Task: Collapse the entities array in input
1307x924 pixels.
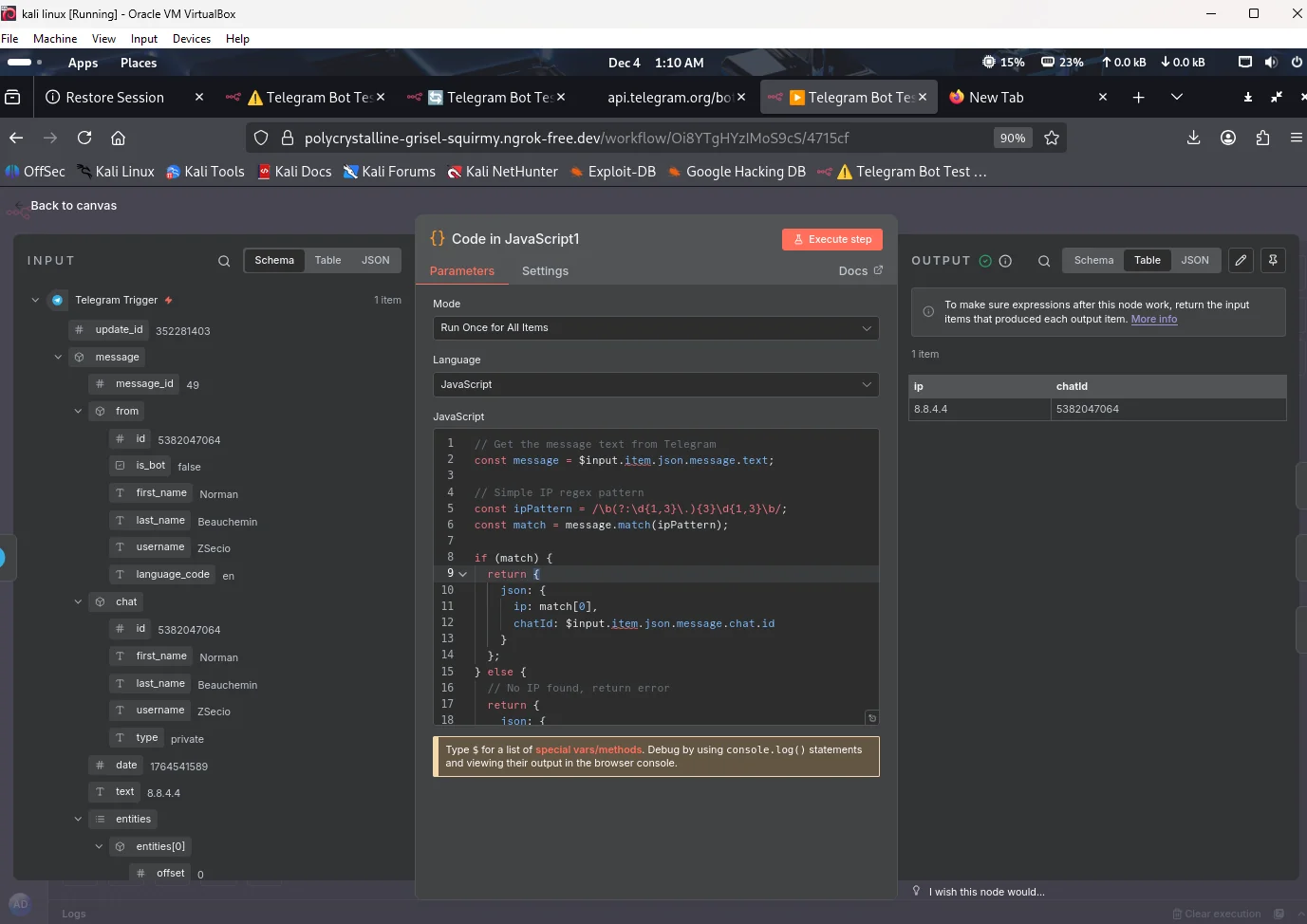Action: click(78, 819)
